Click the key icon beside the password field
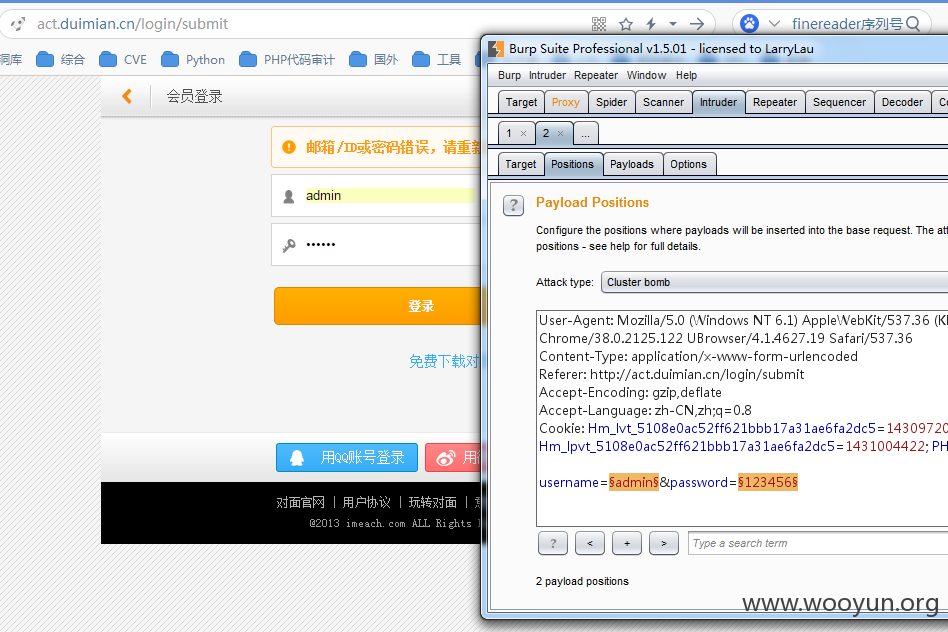 click(x=289, y=245)
